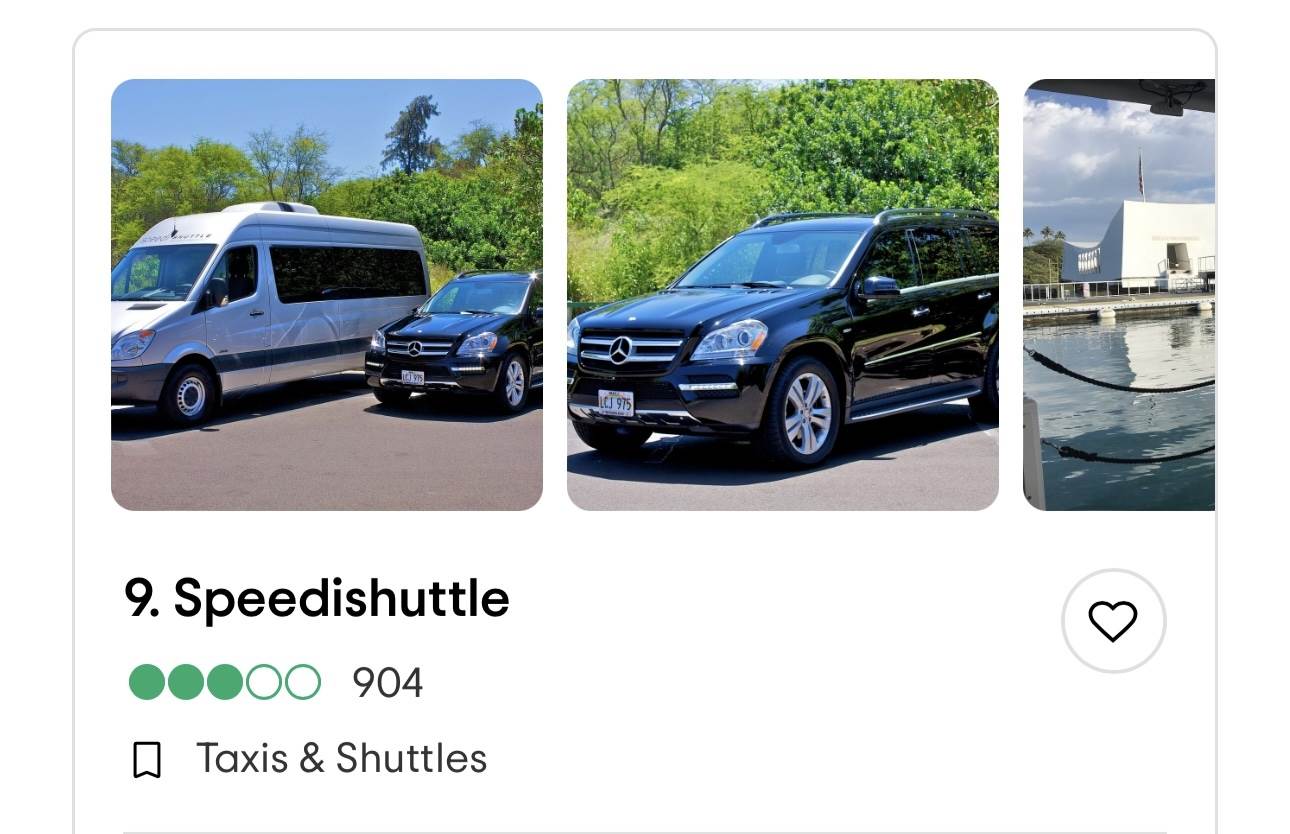Select the third filled green rating bubble

click(225, 682)
